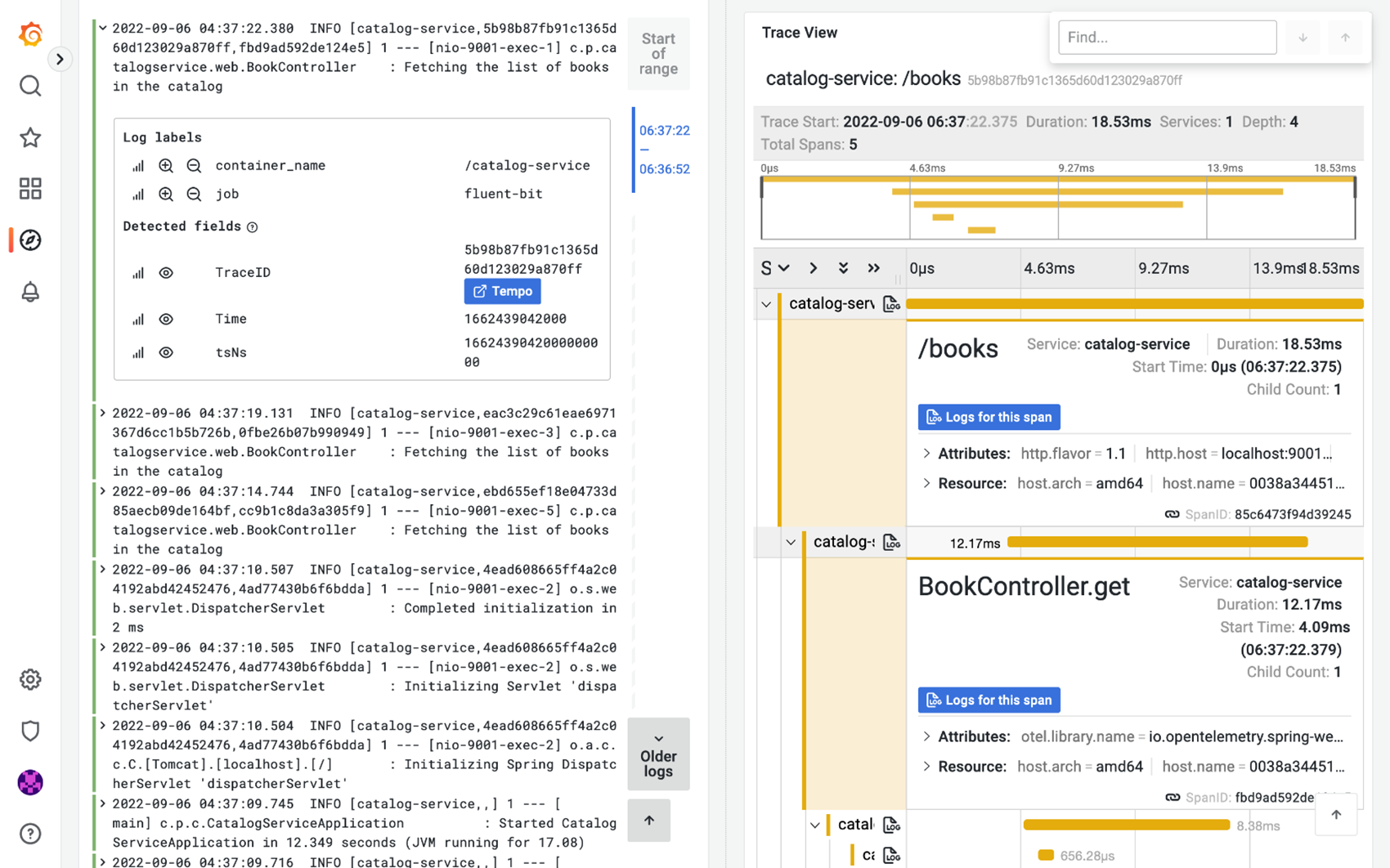Show stats for tsNs field
1390x868 pixels.
(138, 353)
